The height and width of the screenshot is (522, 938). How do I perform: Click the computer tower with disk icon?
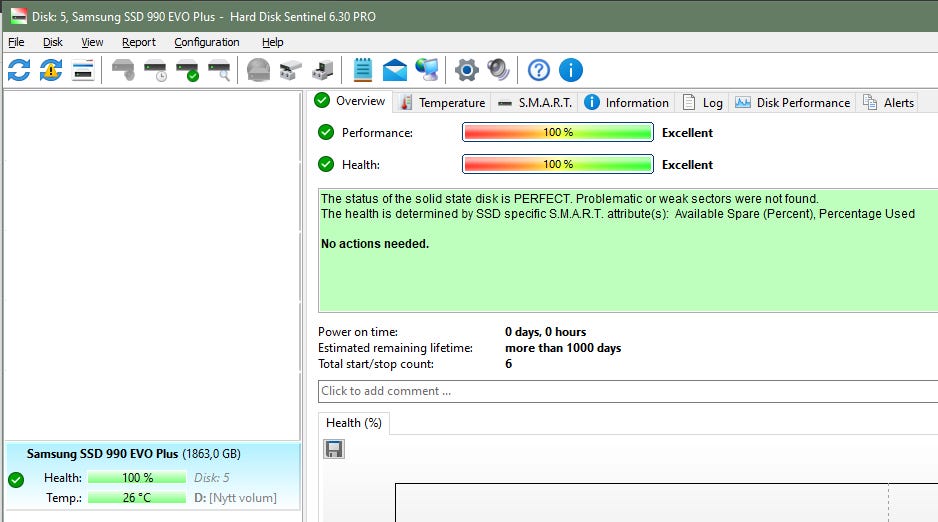pos(322,70)
